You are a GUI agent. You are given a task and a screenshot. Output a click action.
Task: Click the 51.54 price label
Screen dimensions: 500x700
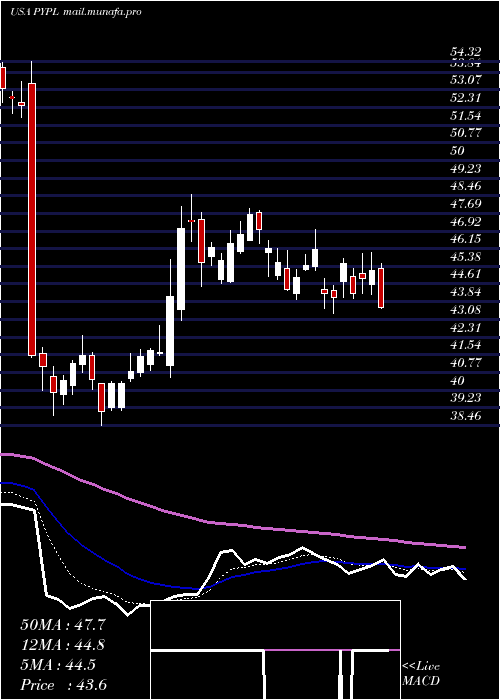click(x=466, y=116)
